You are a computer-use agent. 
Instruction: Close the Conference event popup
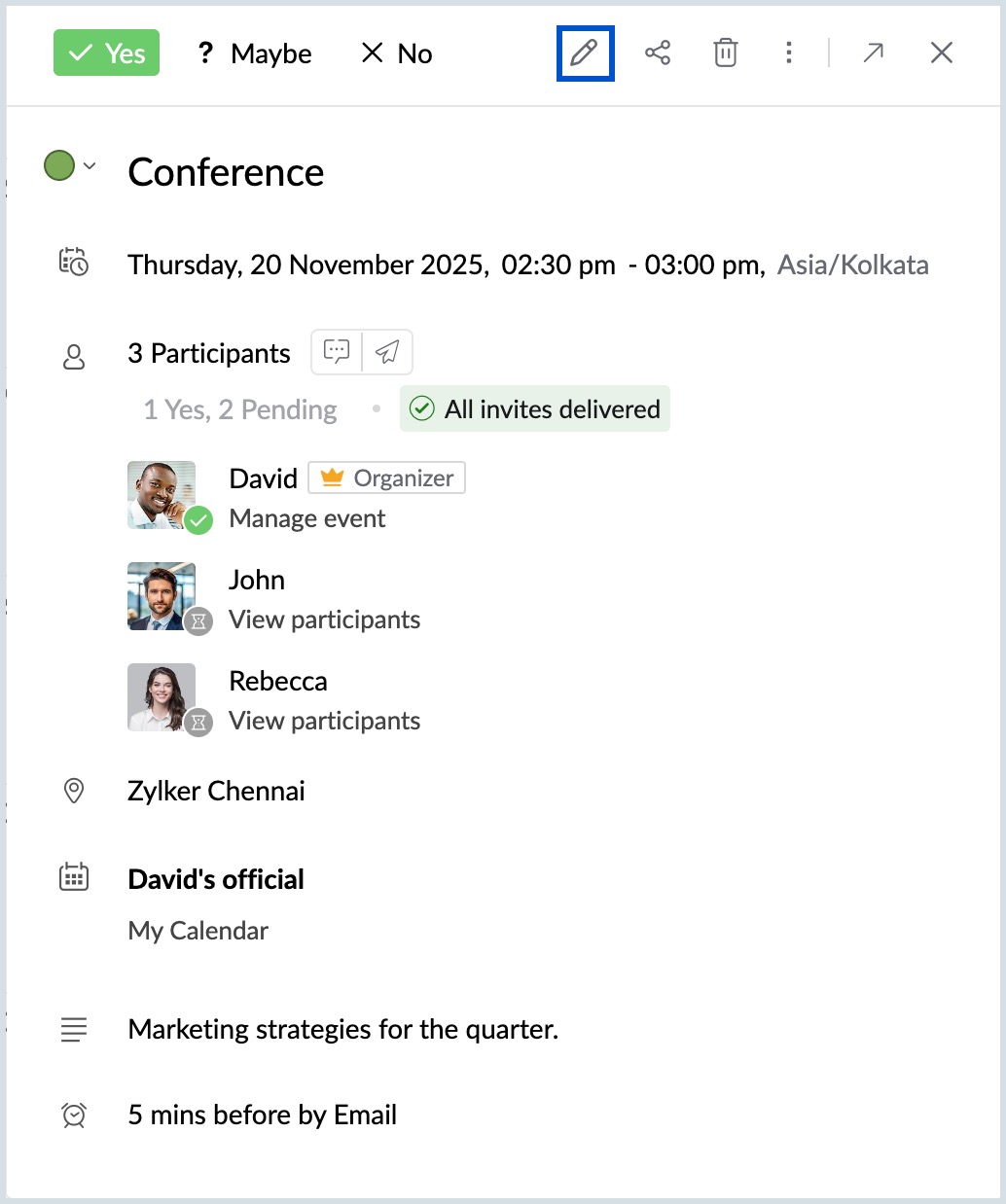coord(941,53)
